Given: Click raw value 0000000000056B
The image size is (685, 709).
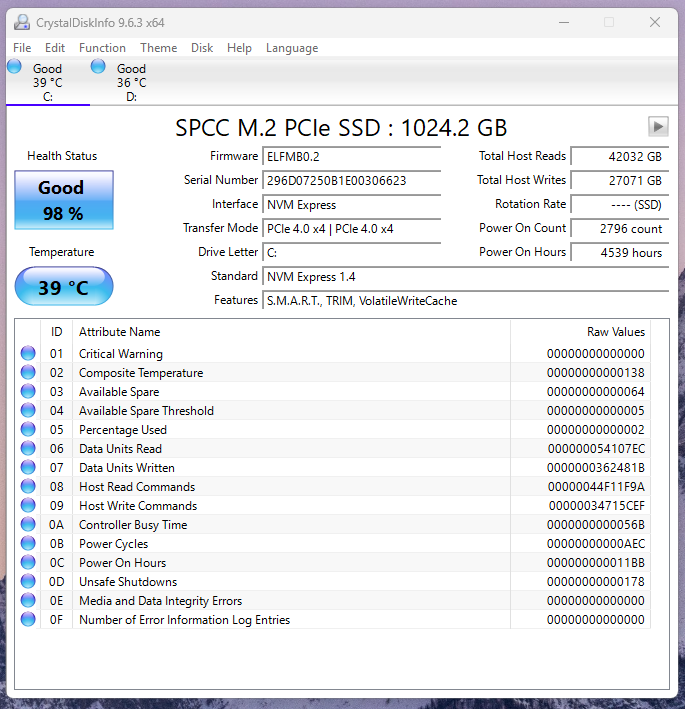Looking at the screenshot, I should (595, 525).
